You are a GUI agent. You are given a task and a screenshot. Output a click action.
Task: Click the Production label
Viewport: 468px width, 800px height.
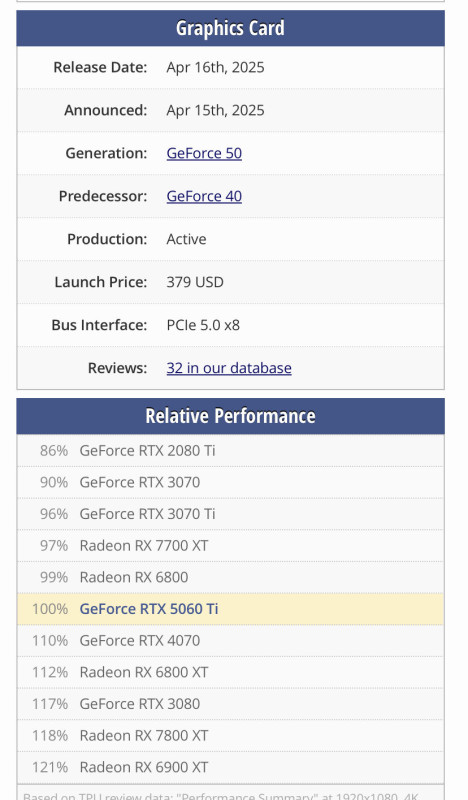click(x=107, y=239)
